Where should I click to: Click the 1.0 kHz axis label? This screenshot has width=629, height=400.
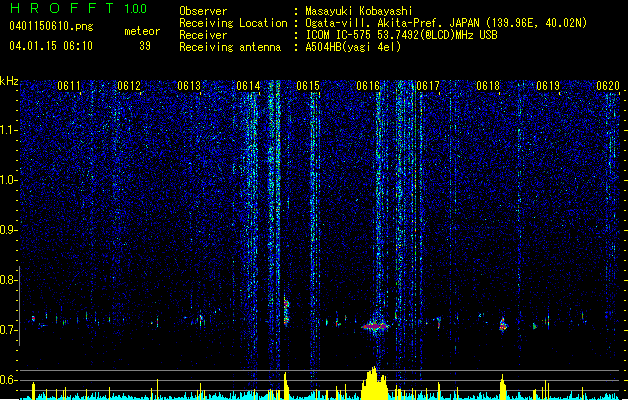(x=8, y=180)
